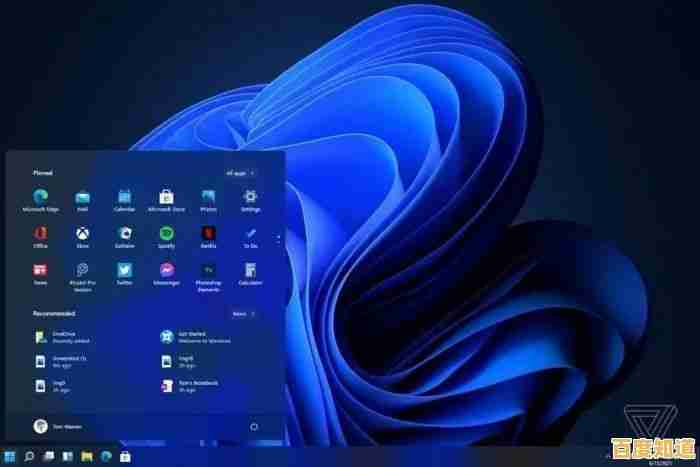This screenshot has width=700, height=467.
Task: Launch the Xbox app
Action: (x=82, y=234)
